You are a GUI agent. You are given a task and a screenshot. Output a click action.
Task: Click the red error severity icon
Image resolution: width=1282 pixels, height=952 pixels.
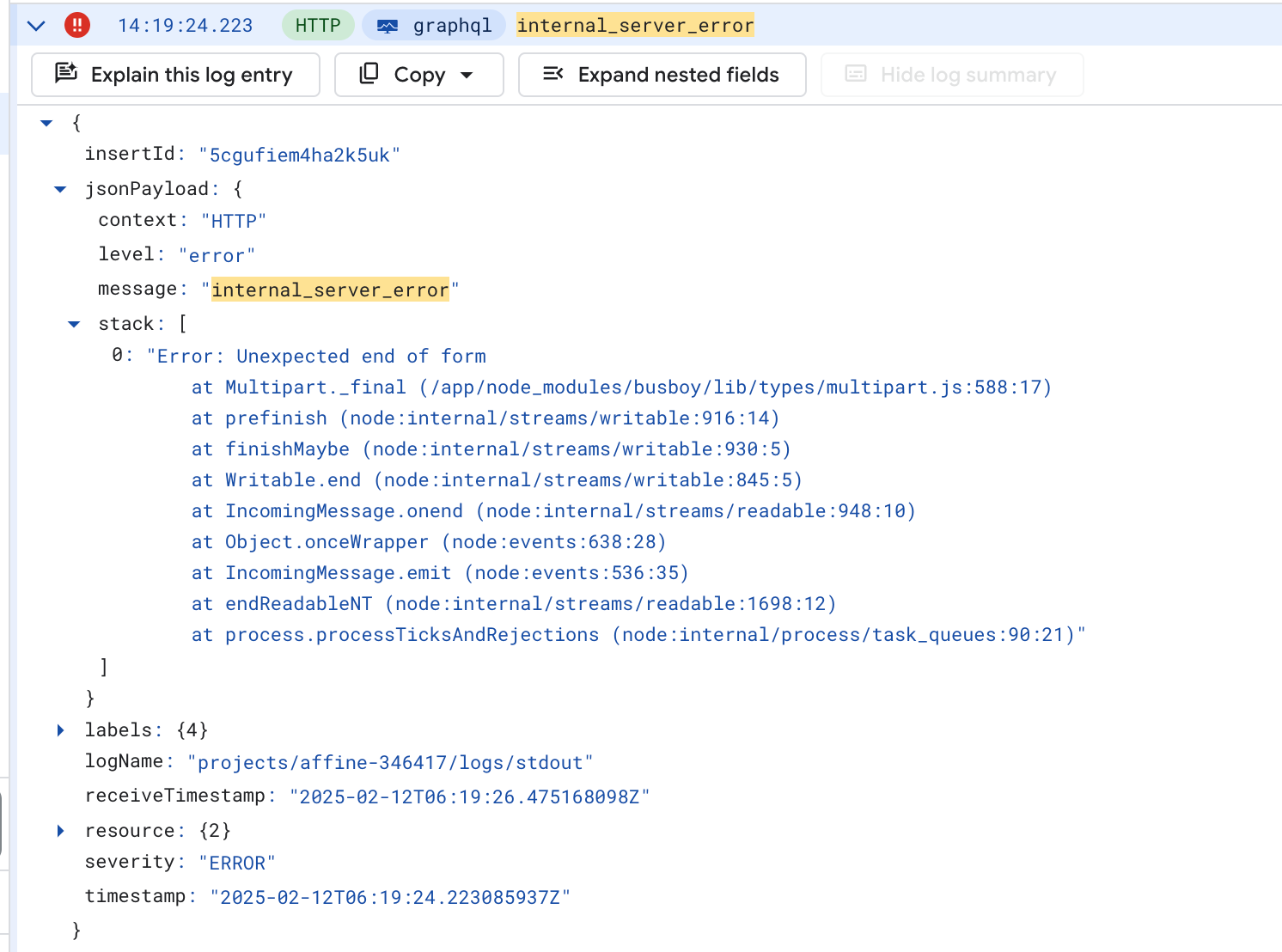click(77, 25)
